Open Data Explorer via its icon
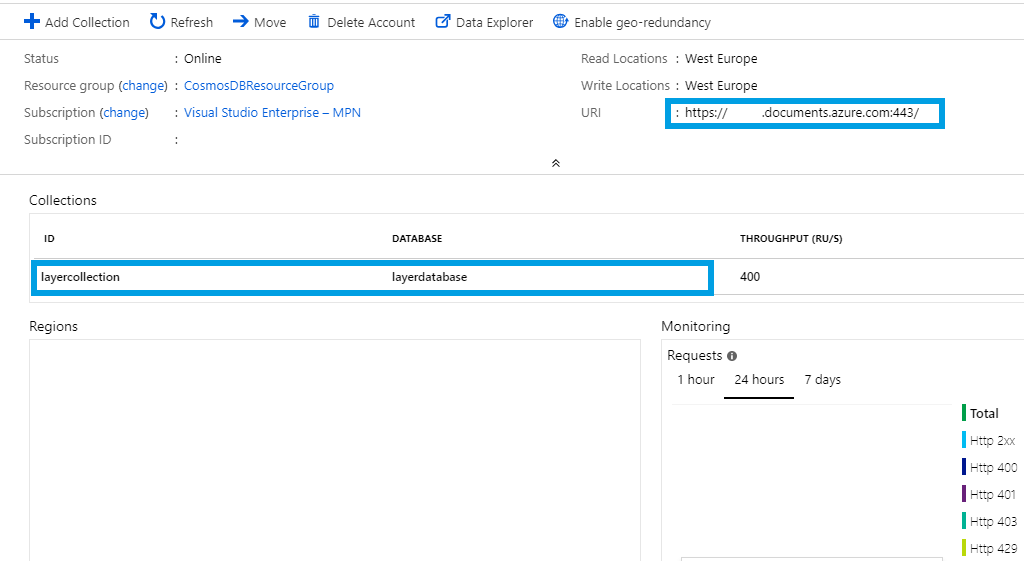The width and height of the screenshot is (1024, 561). [x=443, y=22]
